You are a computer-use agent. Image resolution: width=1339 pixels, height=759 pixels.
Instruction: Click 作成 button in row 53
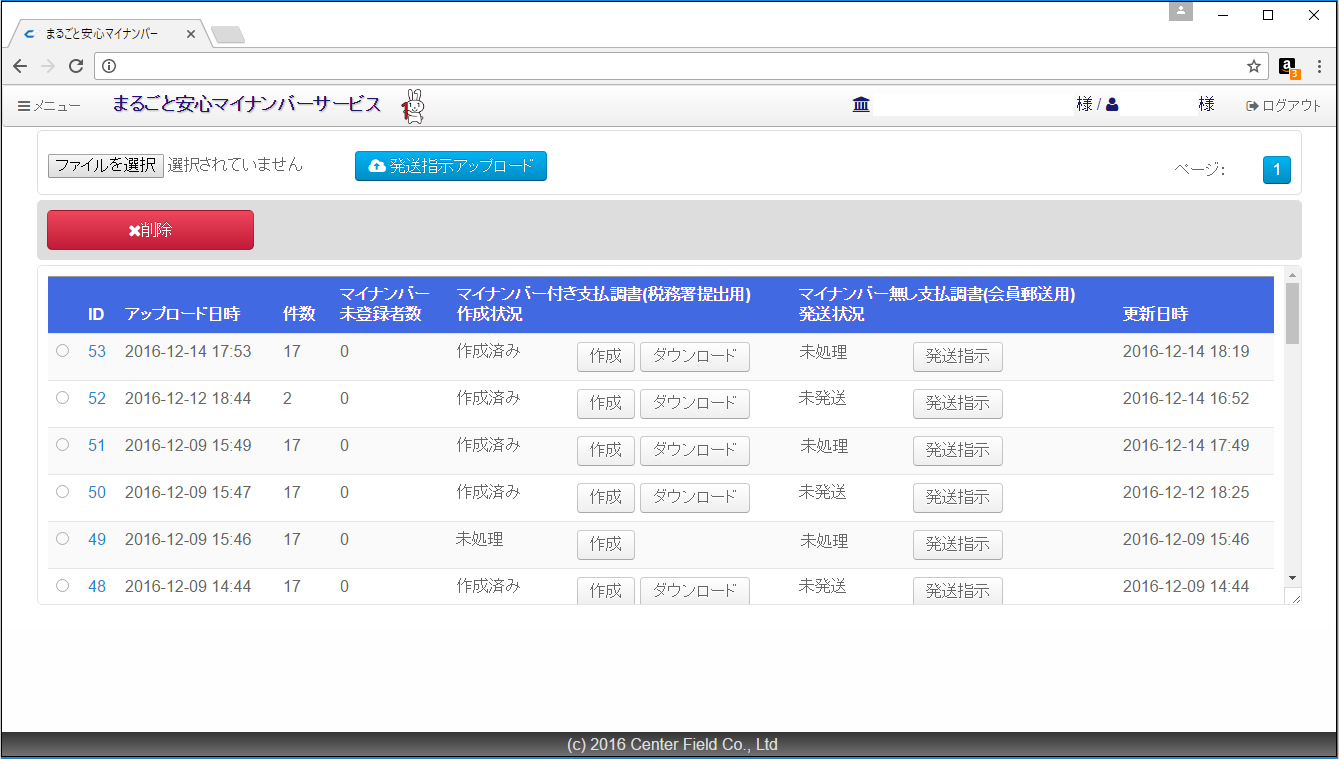(606, 357)
